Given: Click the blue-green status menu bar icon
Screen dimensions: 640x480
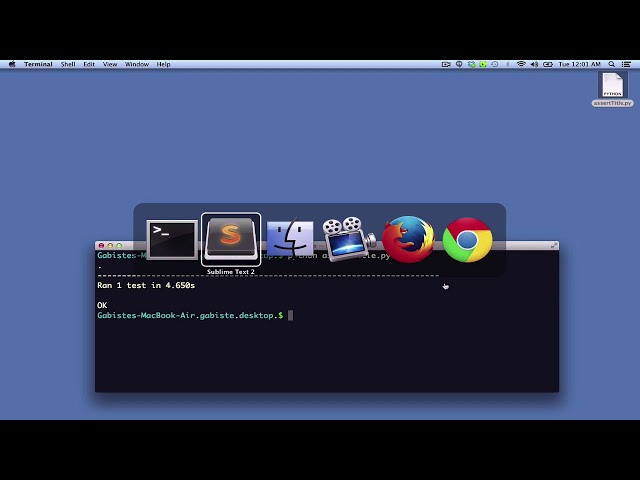Looking at the screenshot, I should coord(471,64).
